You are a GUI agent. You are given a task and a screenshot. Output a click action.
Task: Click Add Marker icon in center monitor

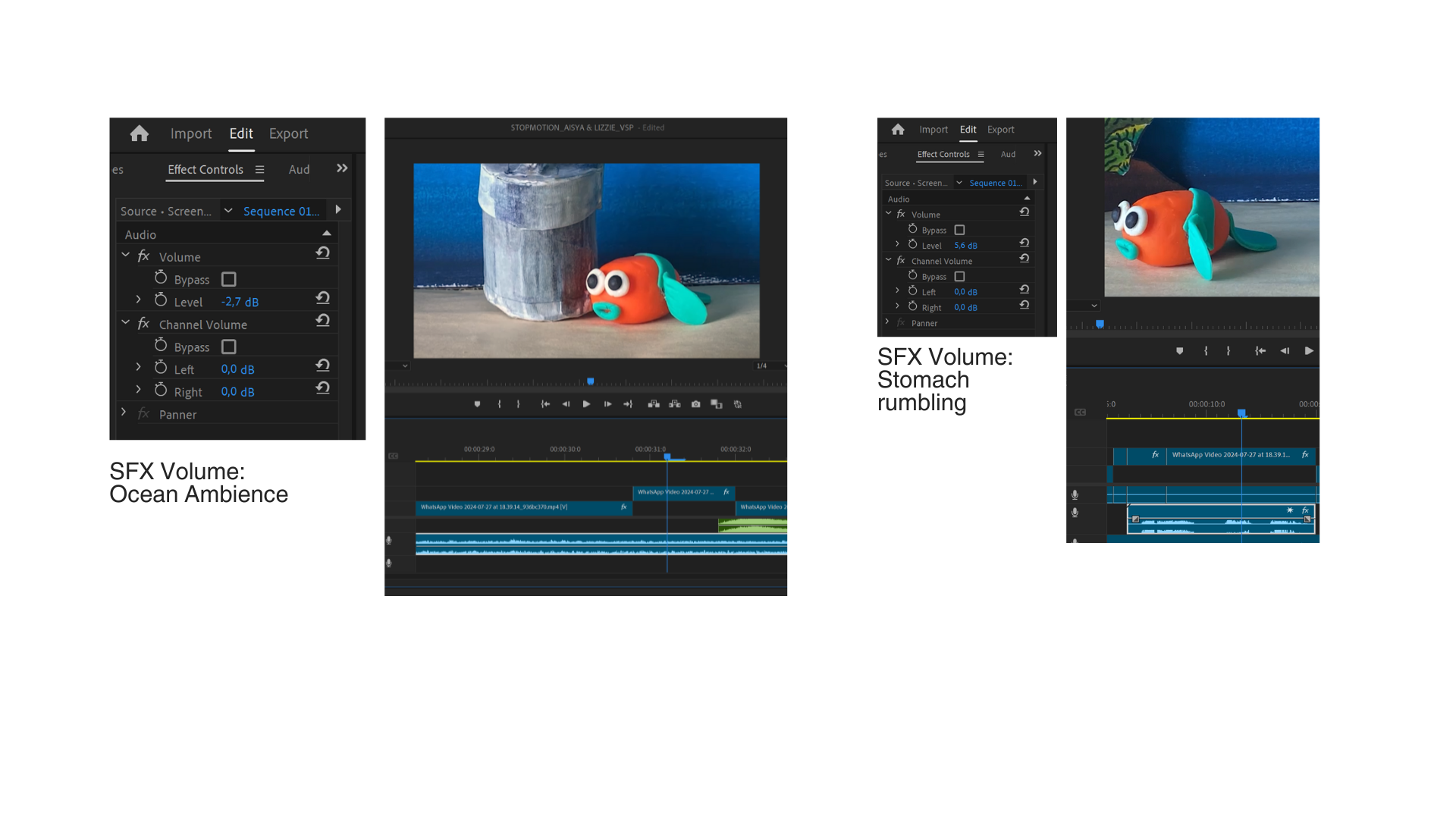[477, 404]
